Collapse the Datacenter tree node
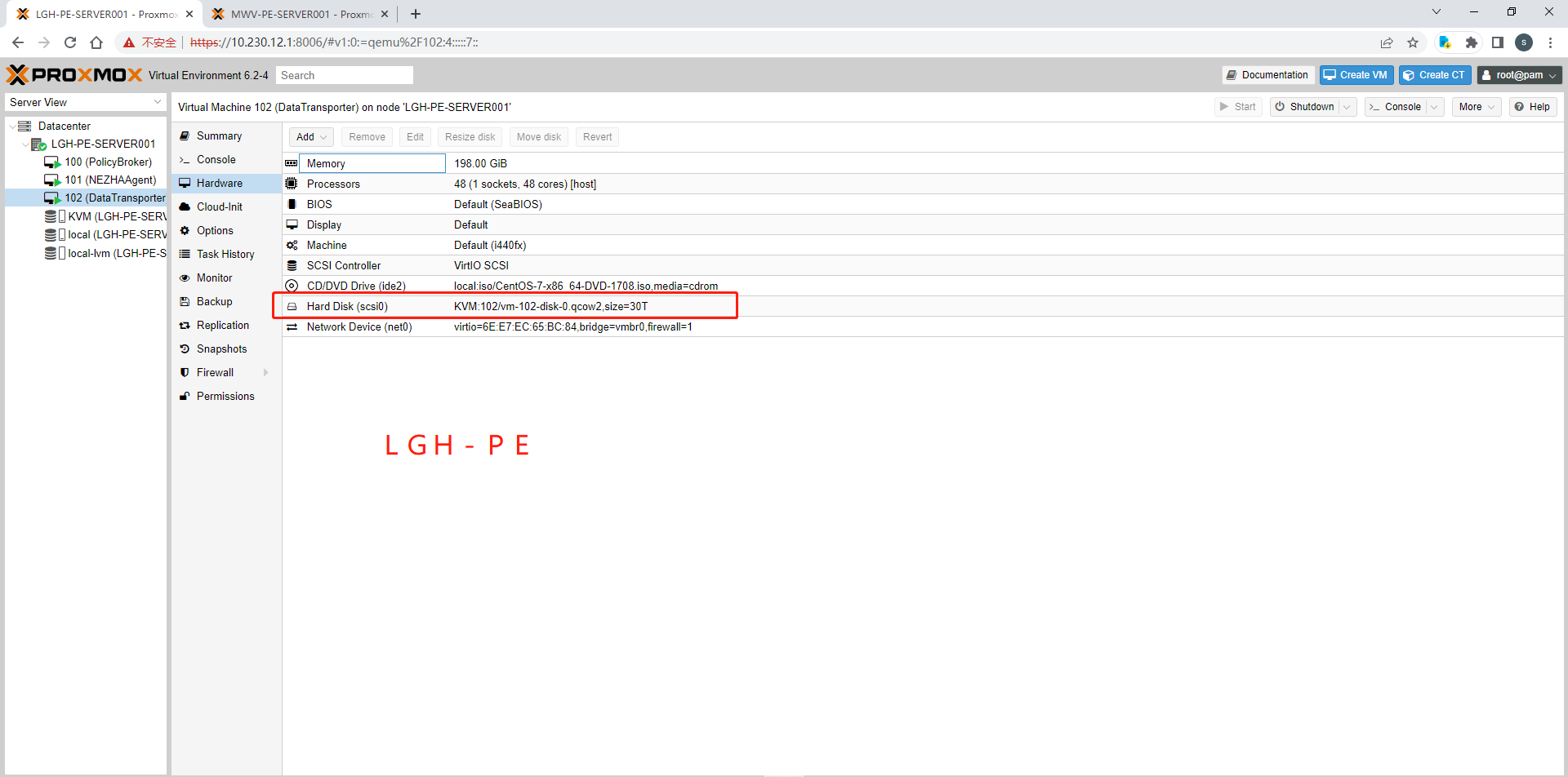Screen dimensions: 1568x777 12,127
